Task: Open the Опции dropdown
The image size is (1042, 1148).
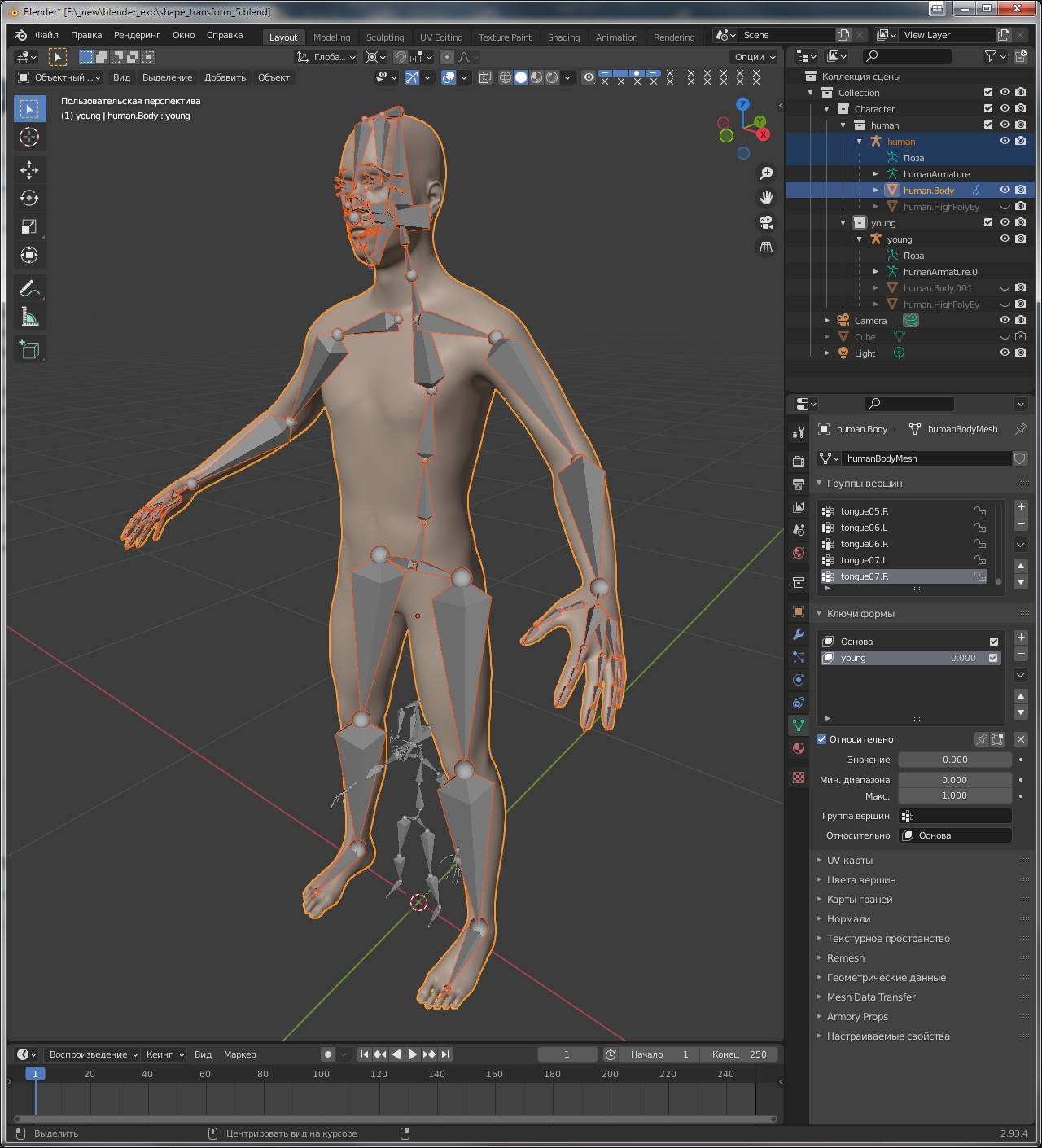Action: [x=755, y=57]
